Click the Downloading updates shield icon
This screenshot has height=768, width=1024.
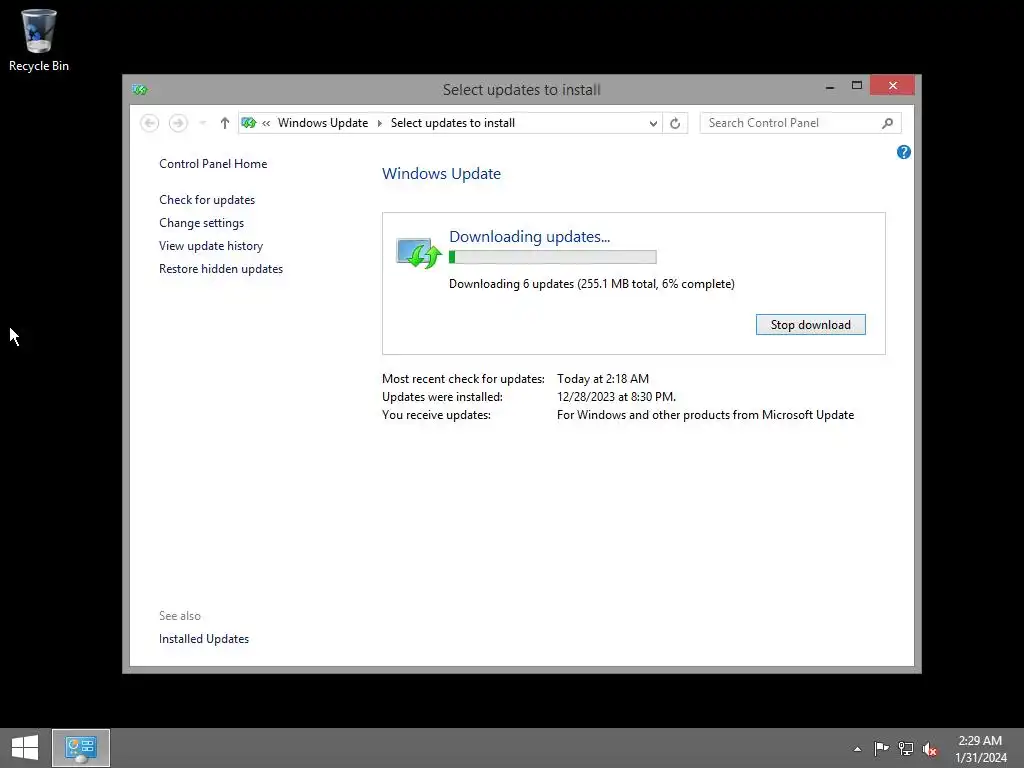tap(419, 253)
